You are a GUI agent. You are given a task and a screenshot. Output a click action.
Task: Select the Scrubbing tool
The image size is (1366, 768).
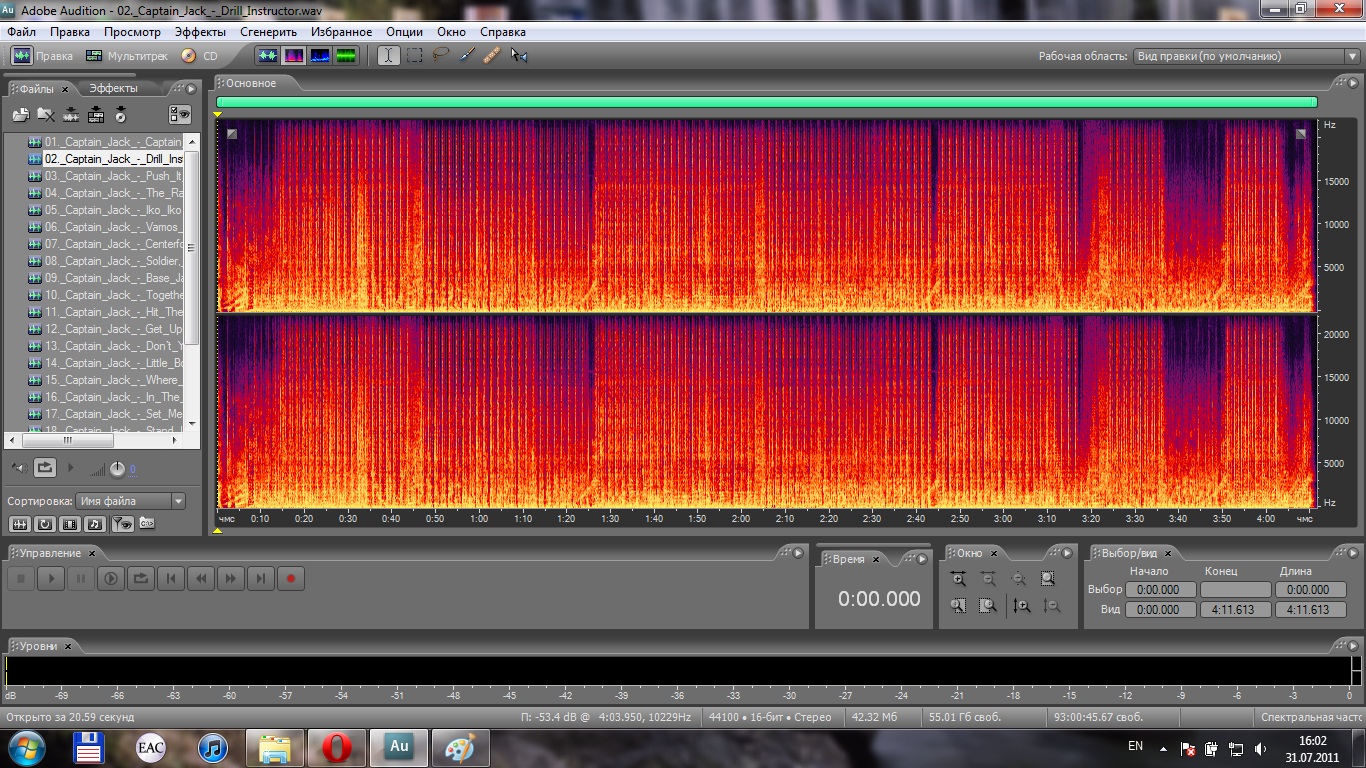click(518, 56)
